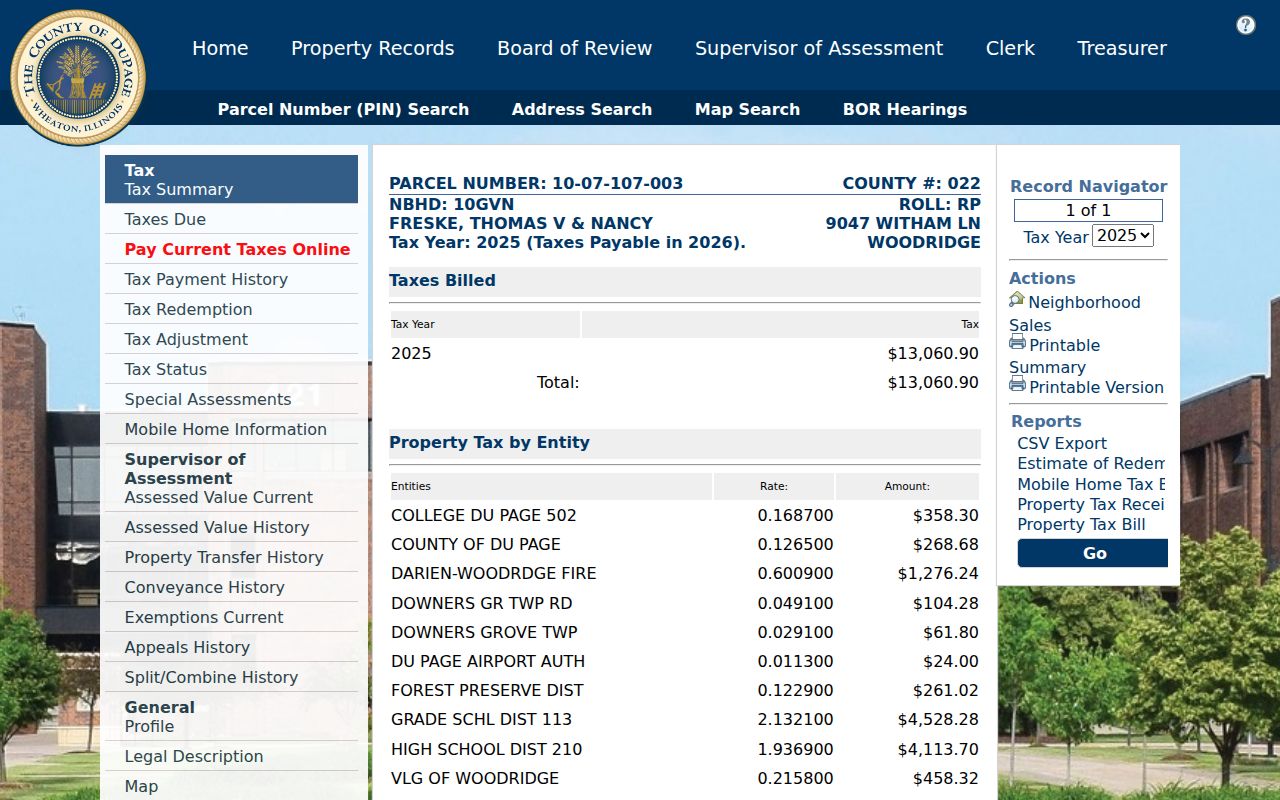This screenshot has width=1280, height=800.
Task: Click the Neighborhood Sales icon
Action: click(x=1017, y=300)
